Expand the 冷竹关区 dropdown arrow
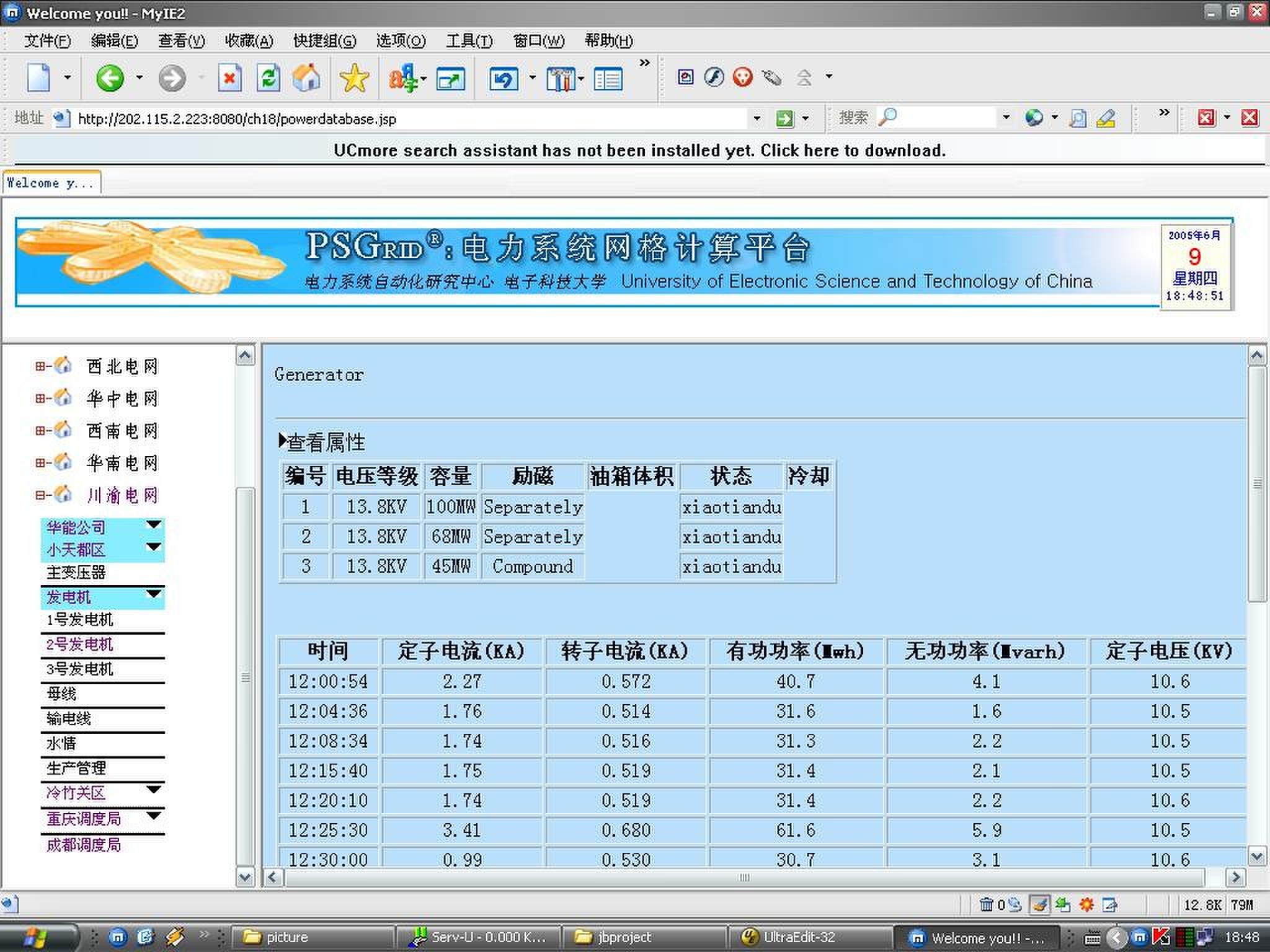Image resolution: width=1270 pixels, height=952 pixels. [x=154, y=790]
